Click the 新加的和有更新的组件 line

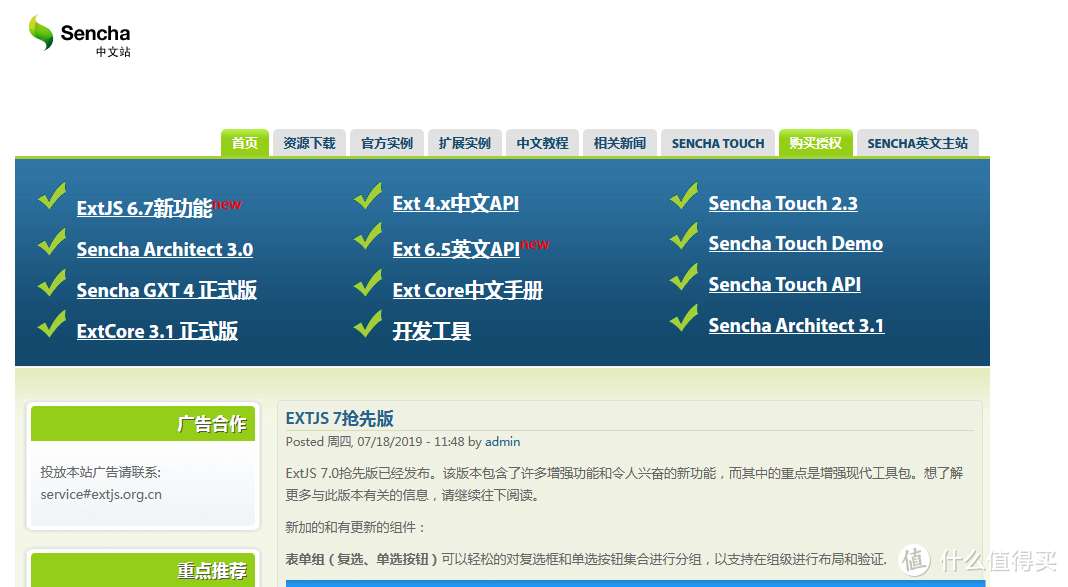[355, 527]
